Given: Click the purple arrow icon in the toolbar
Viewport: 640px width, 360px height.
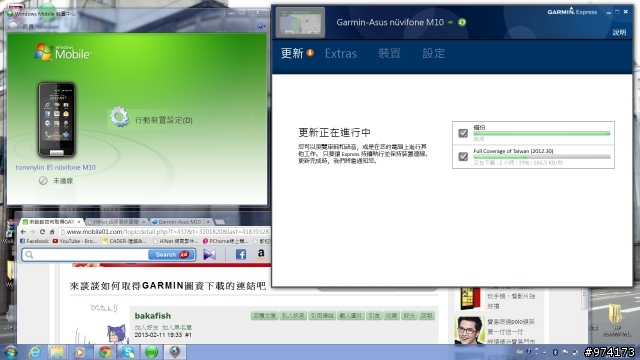Looking at the screenshot, I should coord(209,255).
